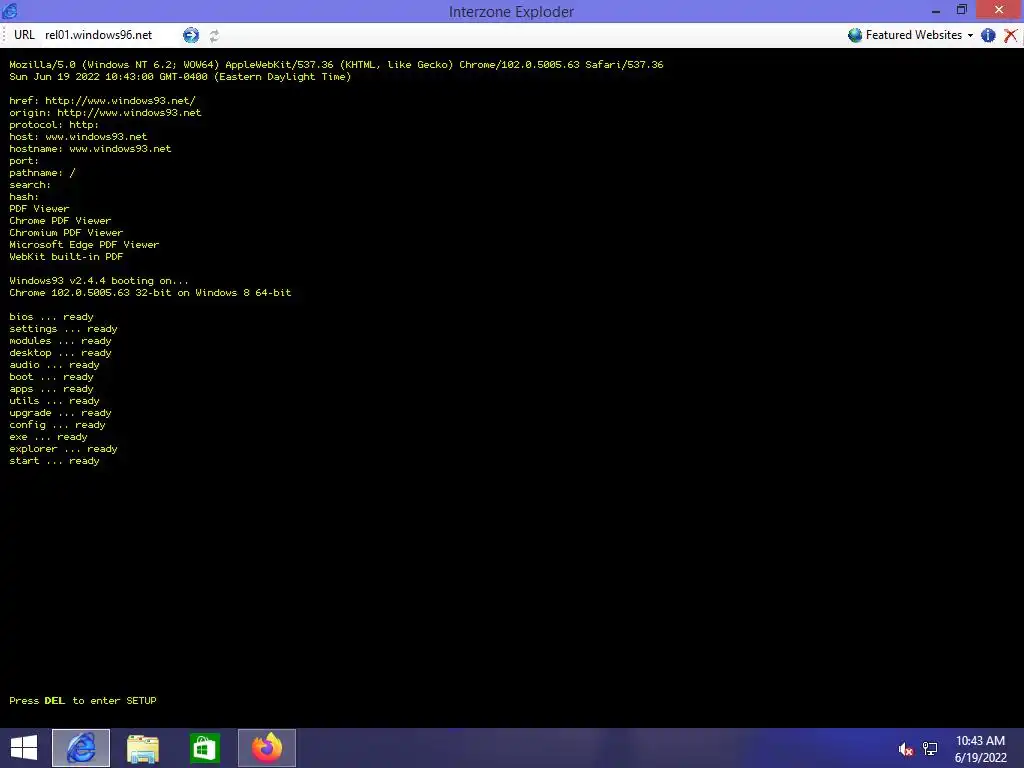The width and height of the screenshot is (1024, 768).
Task: Restore down the Interzone Exploder window
Action: click(x=961, y=10)
